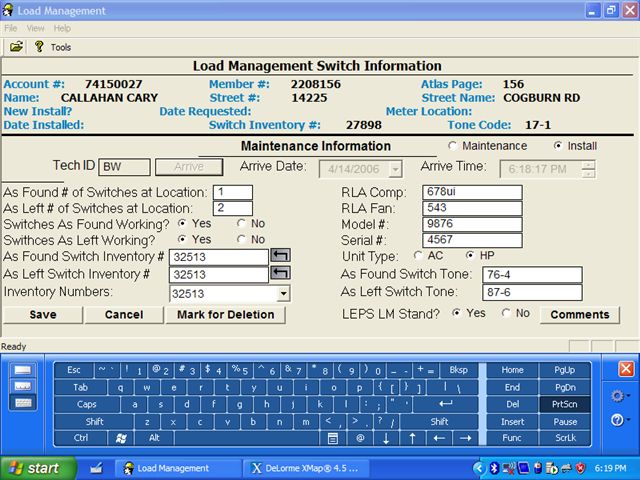Click the Arrive Time spinner arrows
This screenshot has height=480, width=640.
(x=588, y=169)
